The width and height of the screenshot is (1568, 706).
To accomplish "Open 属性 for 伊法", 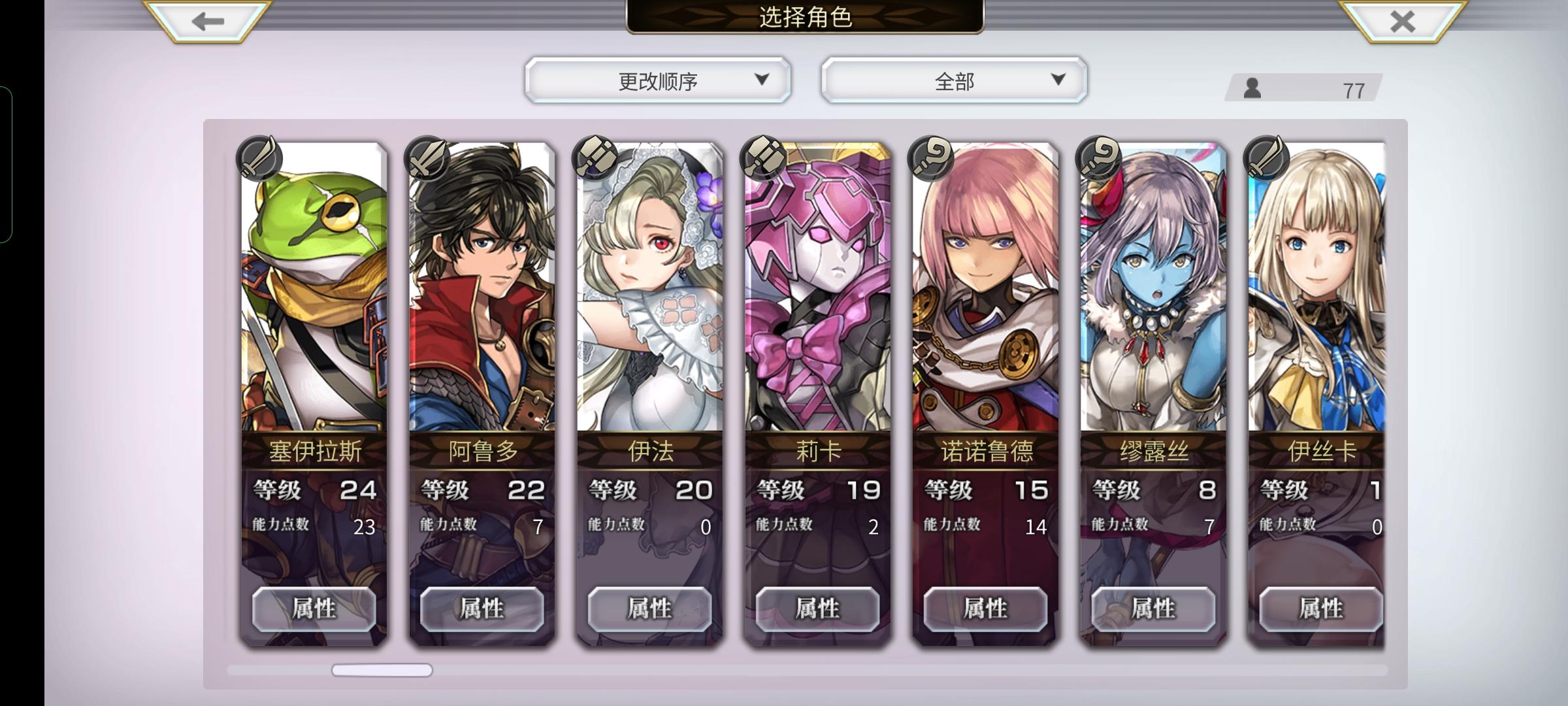I will [x=649, y=609].
